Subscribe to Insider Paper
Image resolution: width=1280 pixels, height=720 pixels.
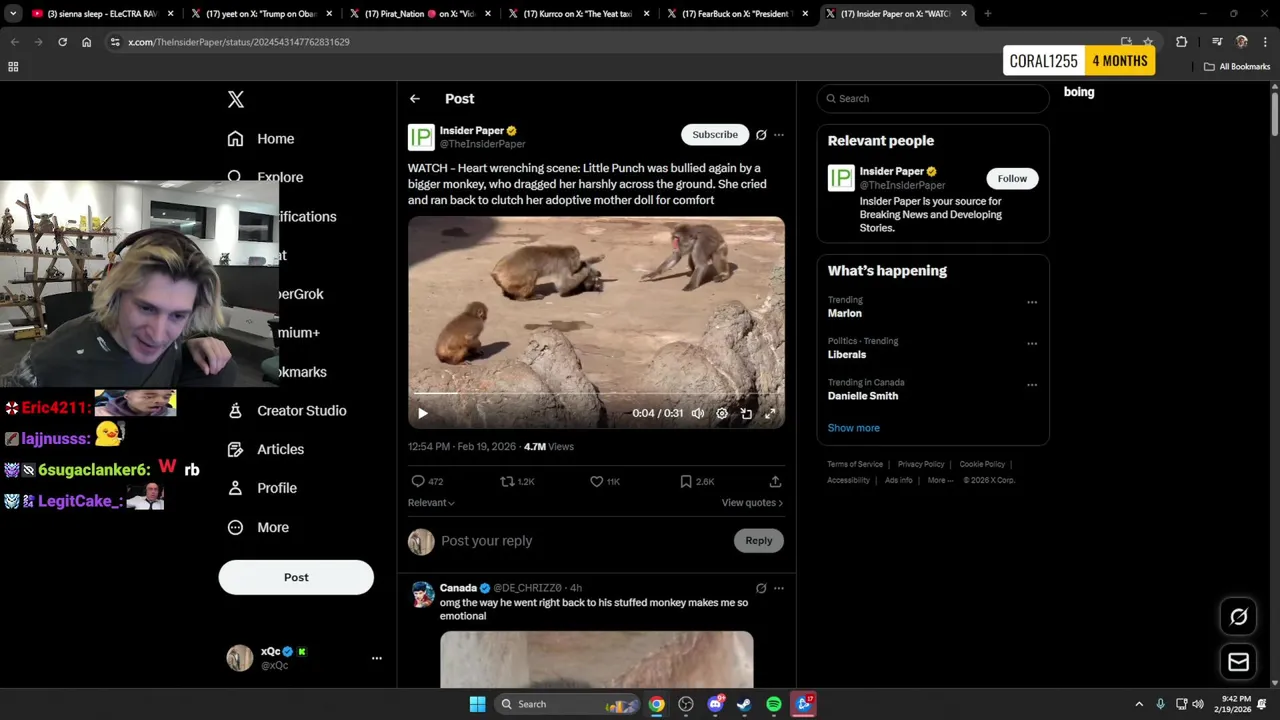(715, 135)
